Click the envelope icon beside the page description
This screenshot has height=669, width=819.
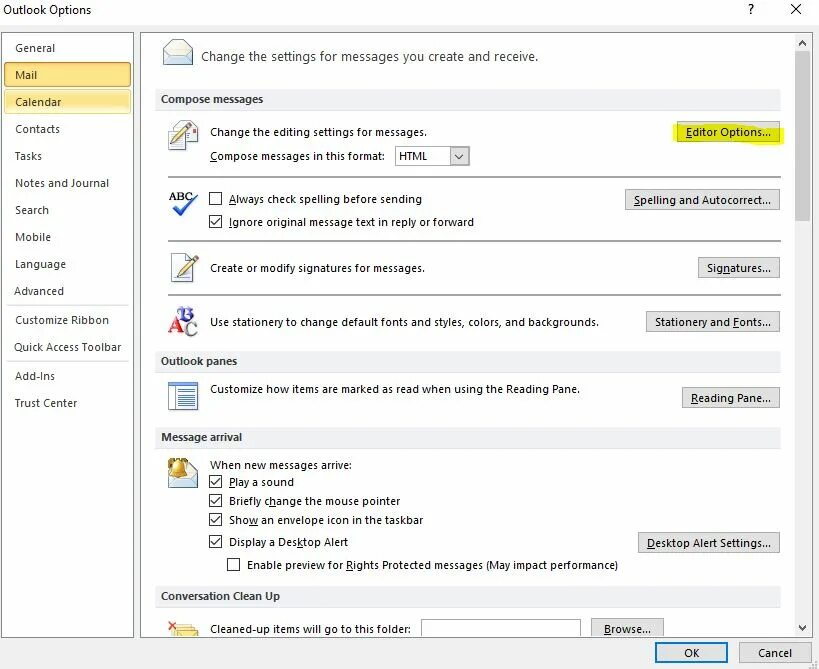pyautogui.click(x=178, y=53)
